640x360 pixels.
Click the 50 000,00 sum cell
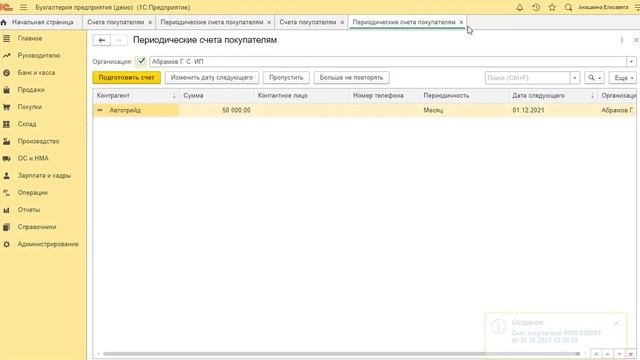point(217,110)
